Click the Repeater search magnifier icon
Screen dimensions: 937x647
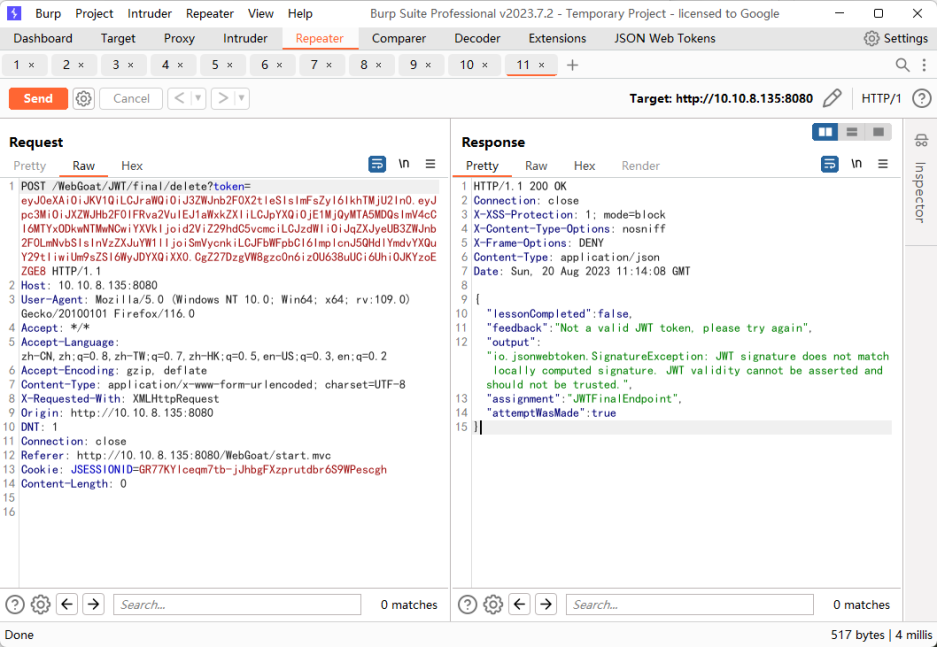(902, 65)
